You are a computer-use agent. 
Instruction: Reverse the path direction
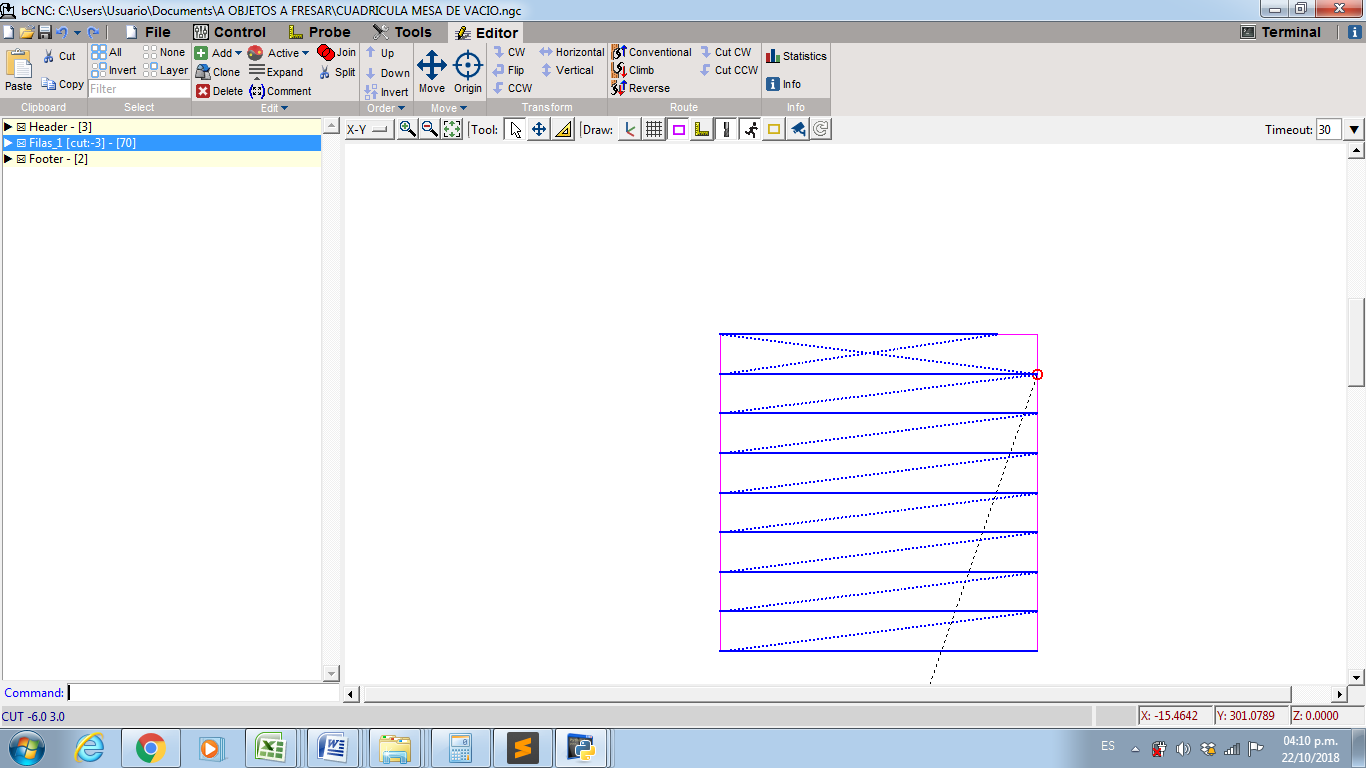click(640, 88)
